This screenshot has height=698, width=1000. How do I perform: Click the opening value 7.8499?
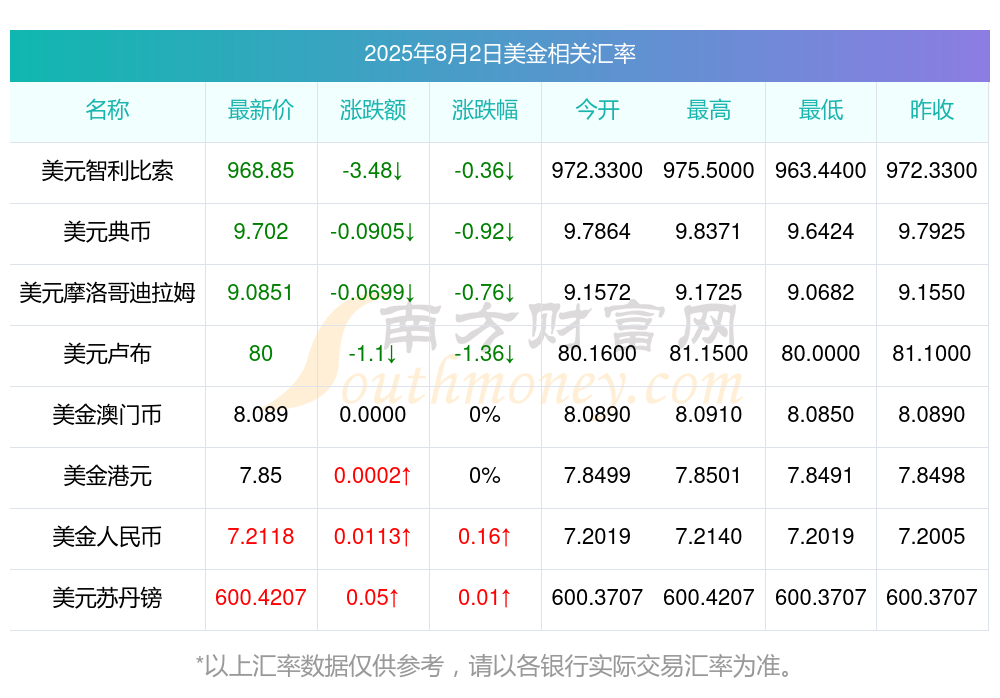[597, 475]
